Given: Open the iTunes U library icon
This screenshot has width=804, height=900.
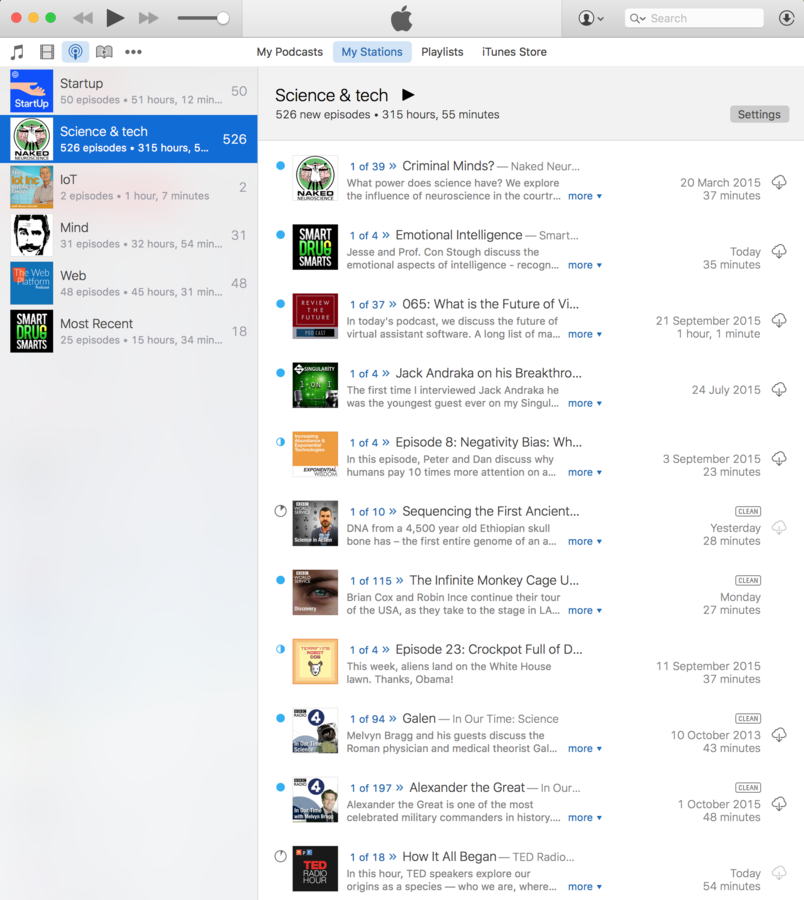Looking at the screenshot, I should (x=104, y=52).
